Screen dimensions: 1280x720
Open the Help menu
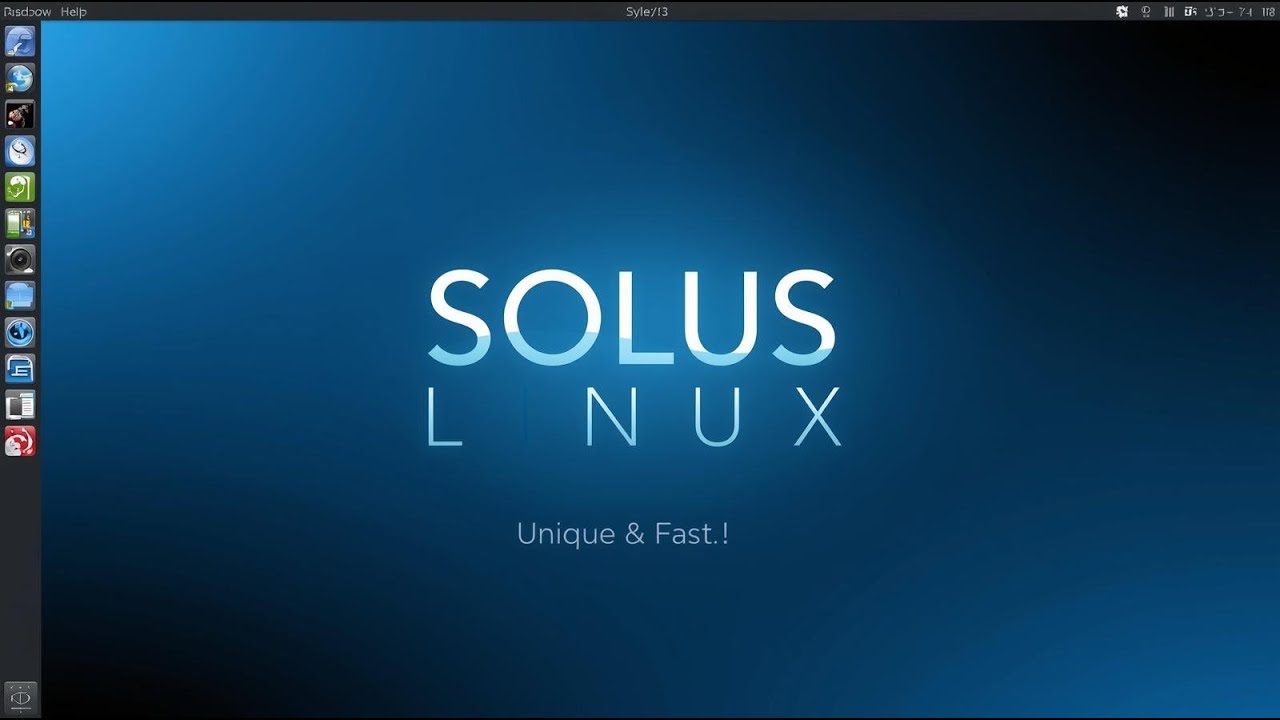point(73,12)
